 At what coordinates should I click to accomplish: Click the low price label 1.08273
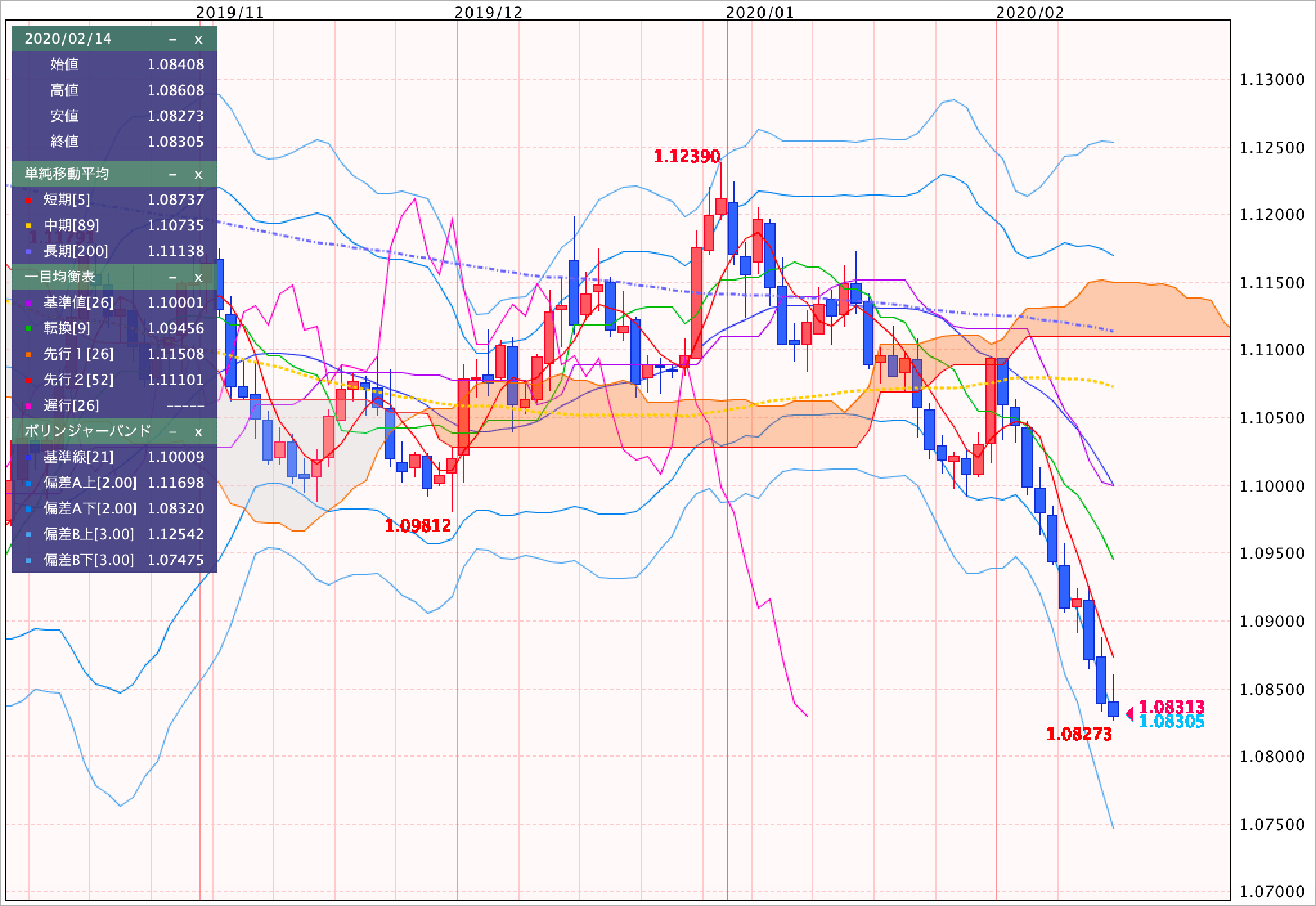1079,734
